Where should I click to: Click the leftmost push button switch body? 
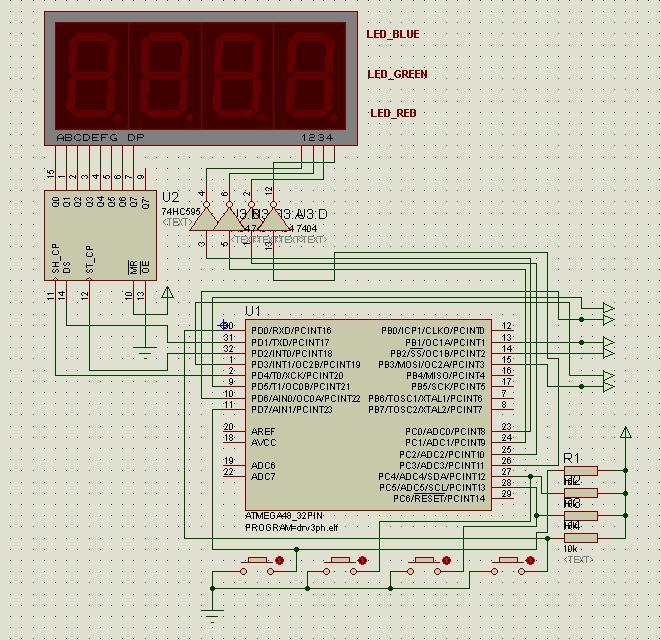tap(257, 566)
